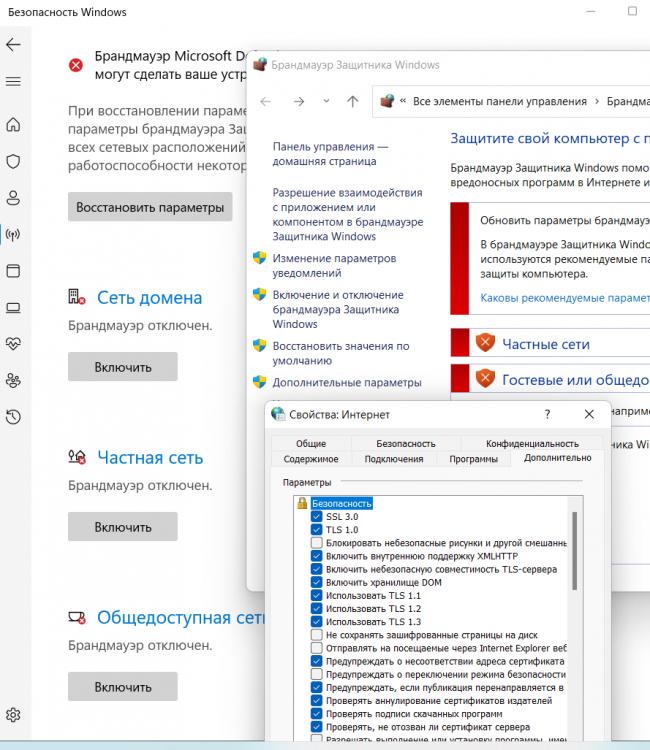650x750 pixels.
Task: Check Блокировать небезопасные рисунки checkbox
Action: tap(316, 543)
